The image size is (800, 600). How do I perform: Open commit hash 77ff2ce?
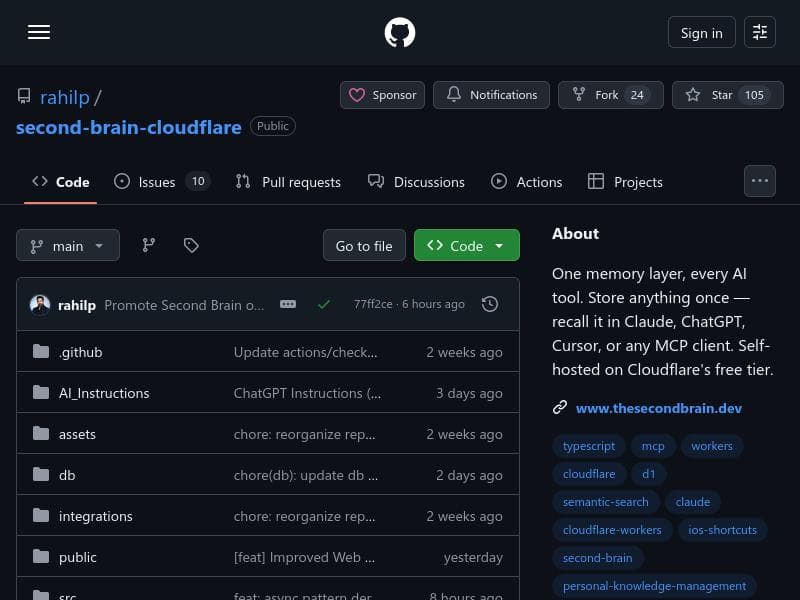pyautogui.click(x=373, y=304)
